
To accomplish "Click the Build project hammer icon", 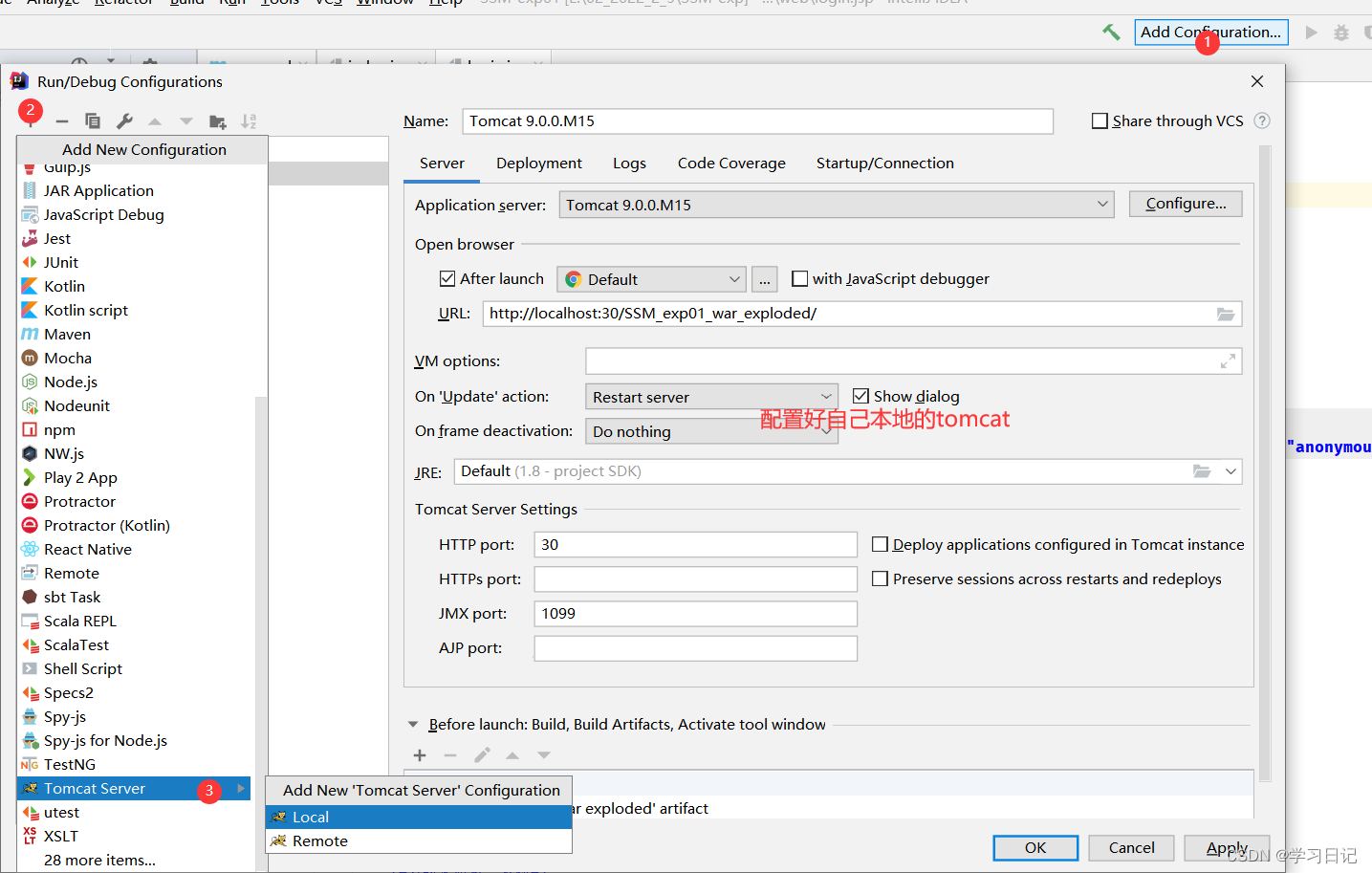I will [x=1111, y=33].
